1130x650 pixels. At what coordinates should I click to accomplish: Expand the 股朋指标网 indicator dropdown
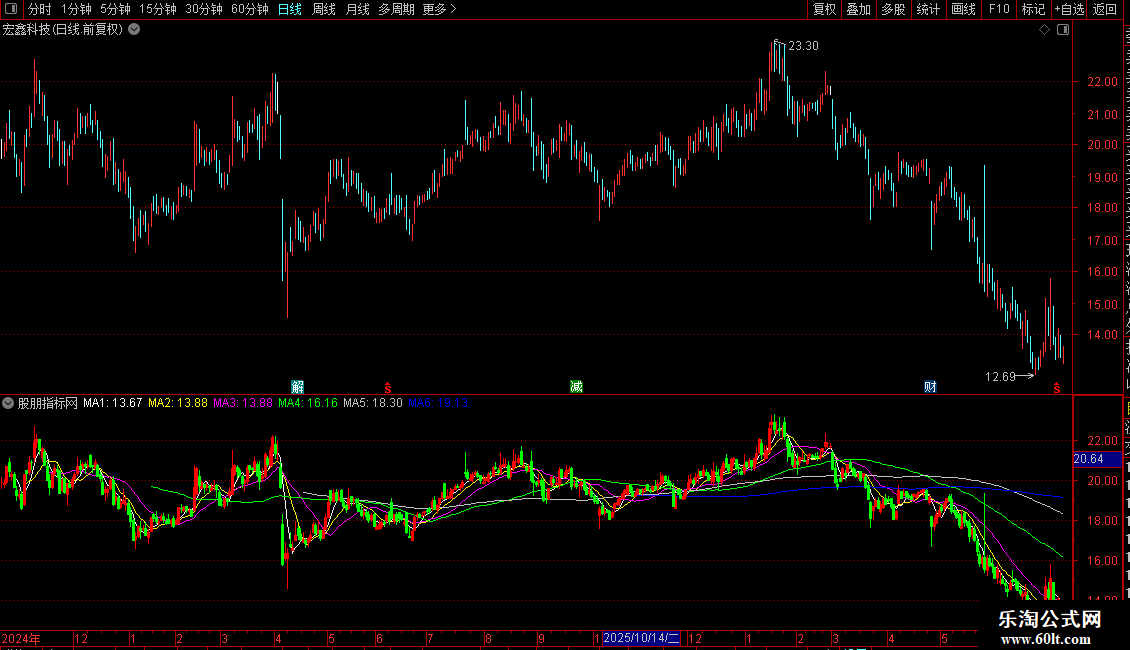pyautogui.click(x=8, y=404)
